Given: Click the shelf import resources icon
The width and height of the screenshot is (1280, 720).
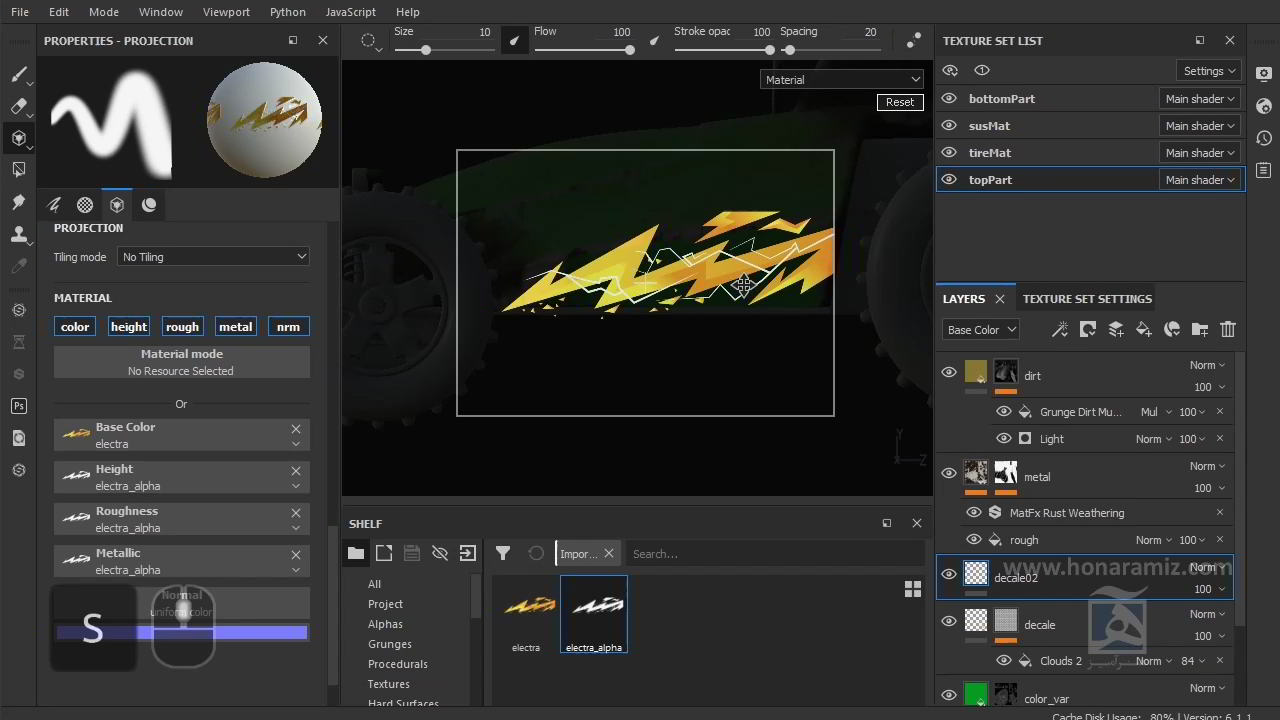Looking at the screenshot, I should (468, 553).
